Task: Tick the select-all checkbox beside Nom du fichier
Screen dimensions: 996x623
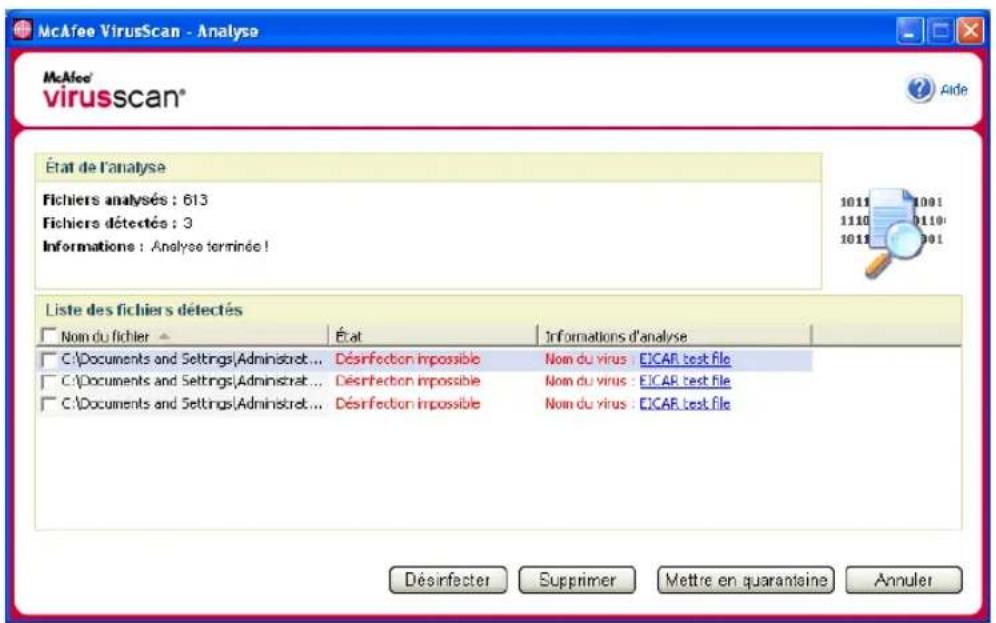Action: pyautogui.click(x=48, y=335)
